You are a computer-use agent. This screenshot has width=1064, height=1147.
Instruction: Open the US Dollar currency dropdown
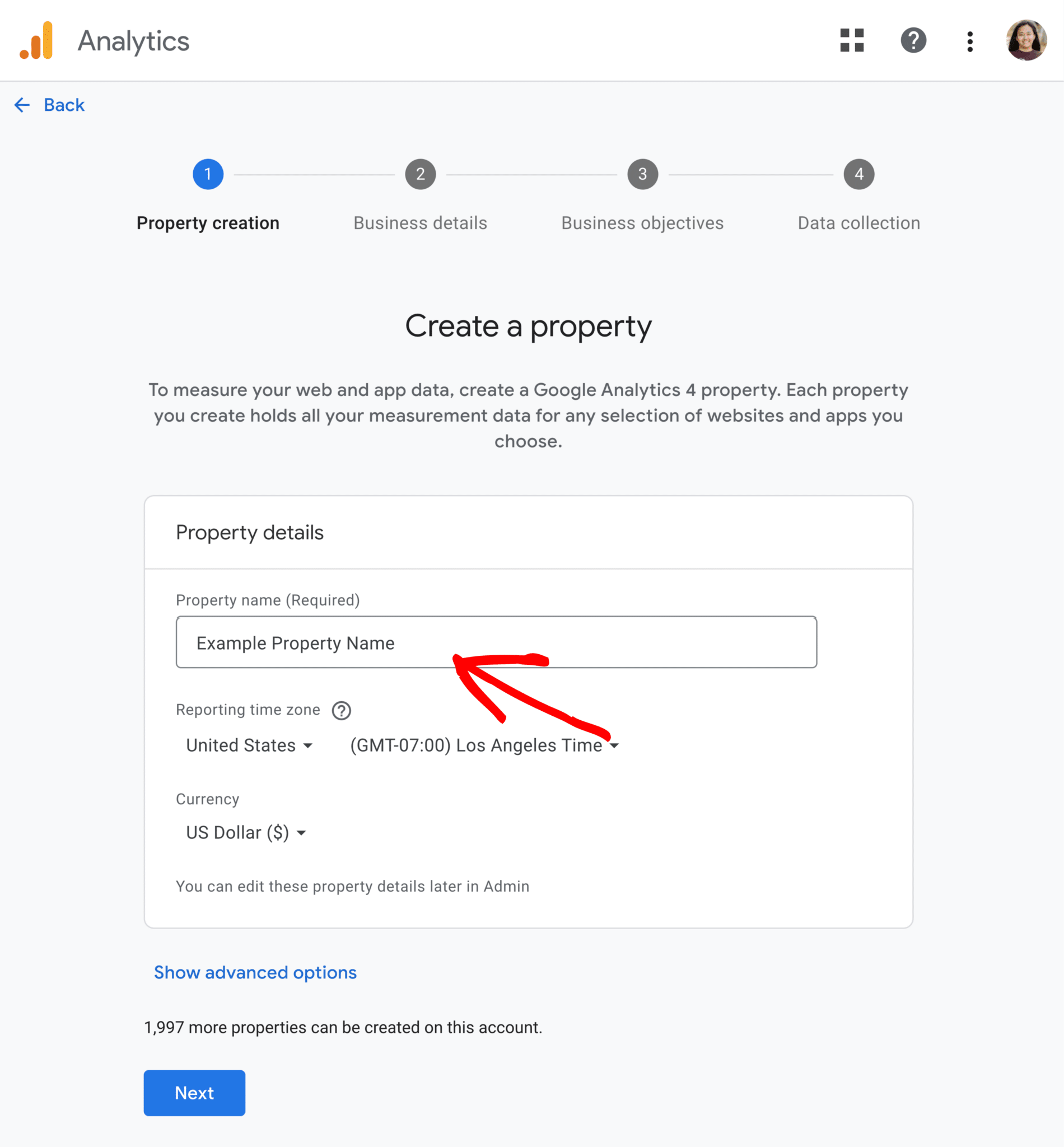pyautogui.click(x=246, y=832)
